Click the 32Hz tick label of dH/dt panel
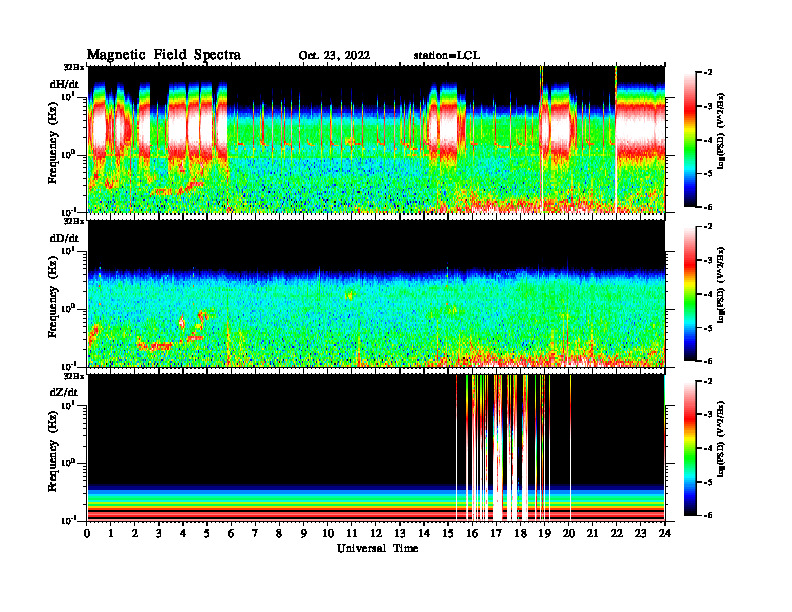Screen dimensions: 792x612 tap(74, 67)
